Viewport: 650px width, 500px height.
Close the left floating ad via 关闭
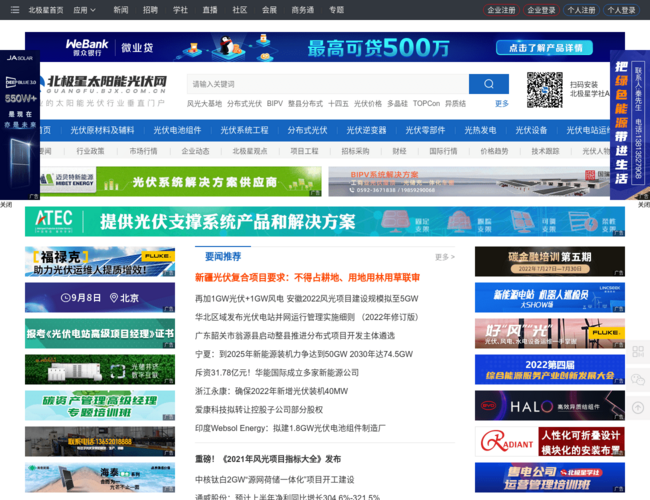6,205
